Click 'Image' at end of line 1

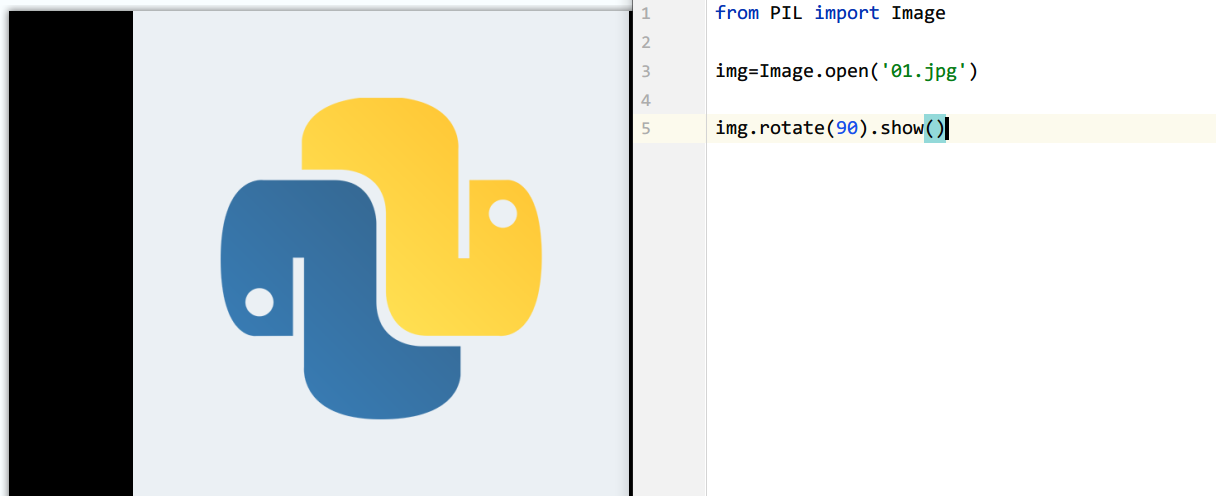(918, 13)
